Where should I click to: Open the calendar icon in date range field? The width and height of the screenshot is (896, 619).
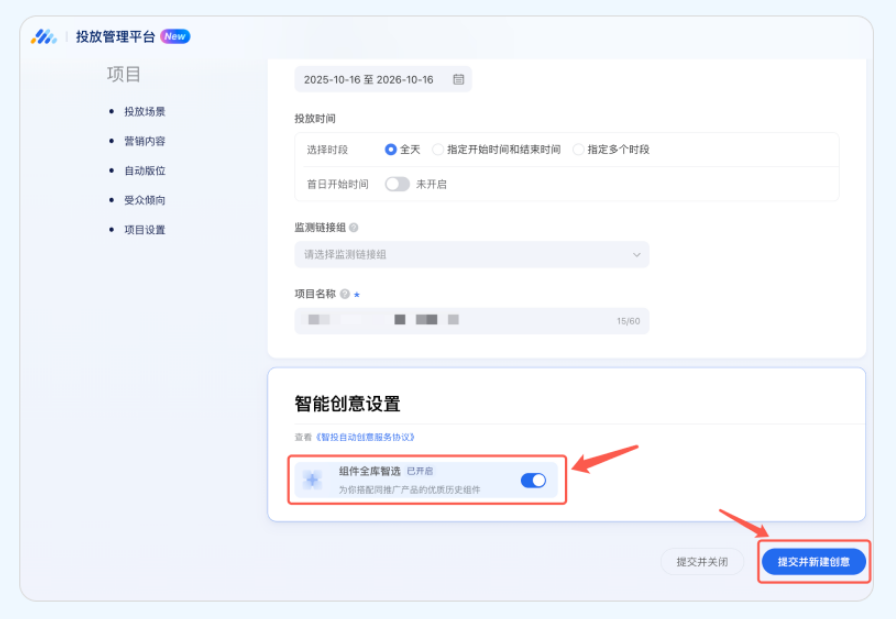(x=458, y=79)
